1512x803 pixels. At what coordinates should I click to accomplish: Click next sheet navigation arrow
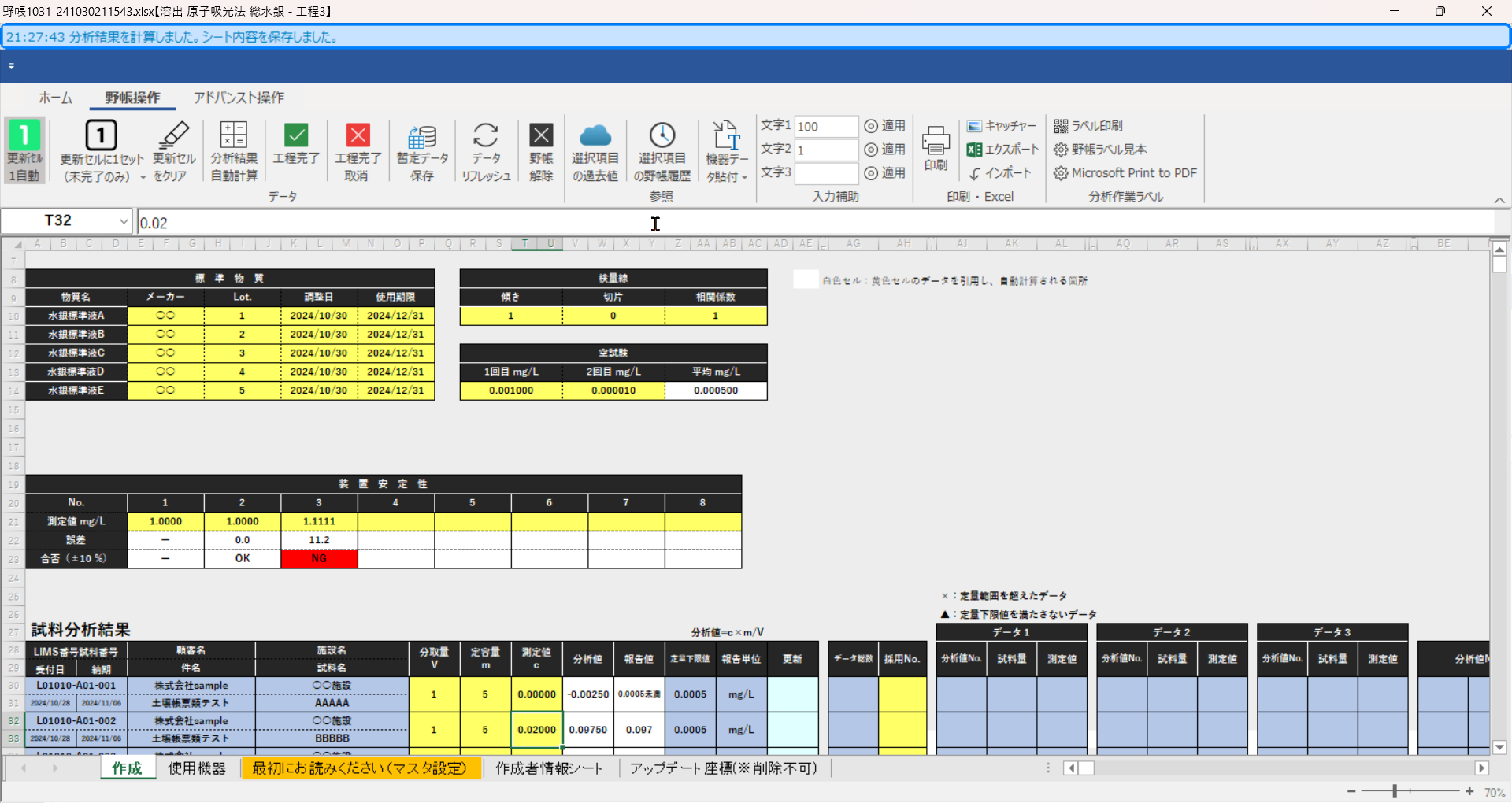55,768
